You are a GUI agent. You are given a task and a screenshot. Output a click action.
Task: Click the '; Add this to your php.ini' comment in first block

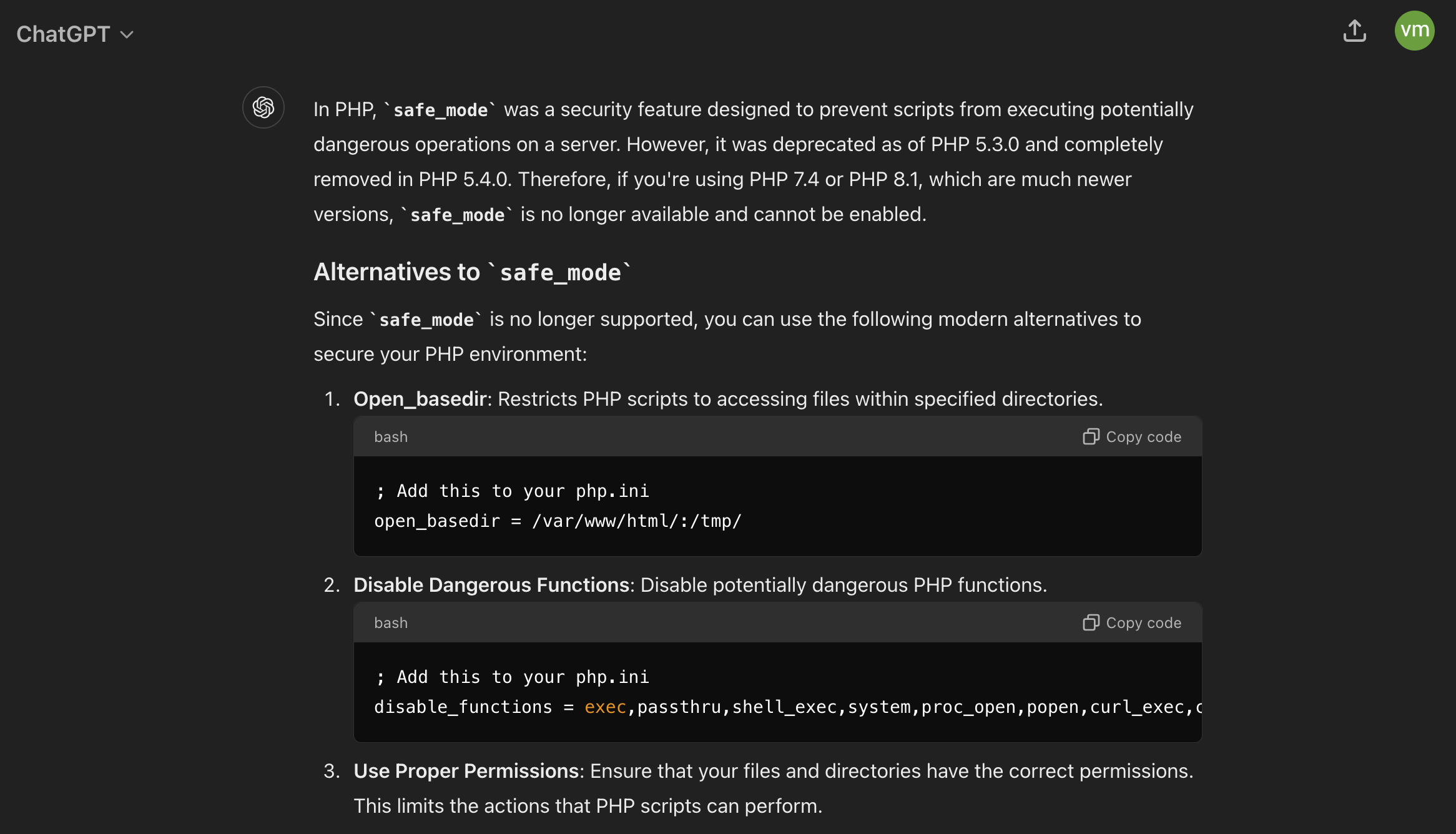512,491
